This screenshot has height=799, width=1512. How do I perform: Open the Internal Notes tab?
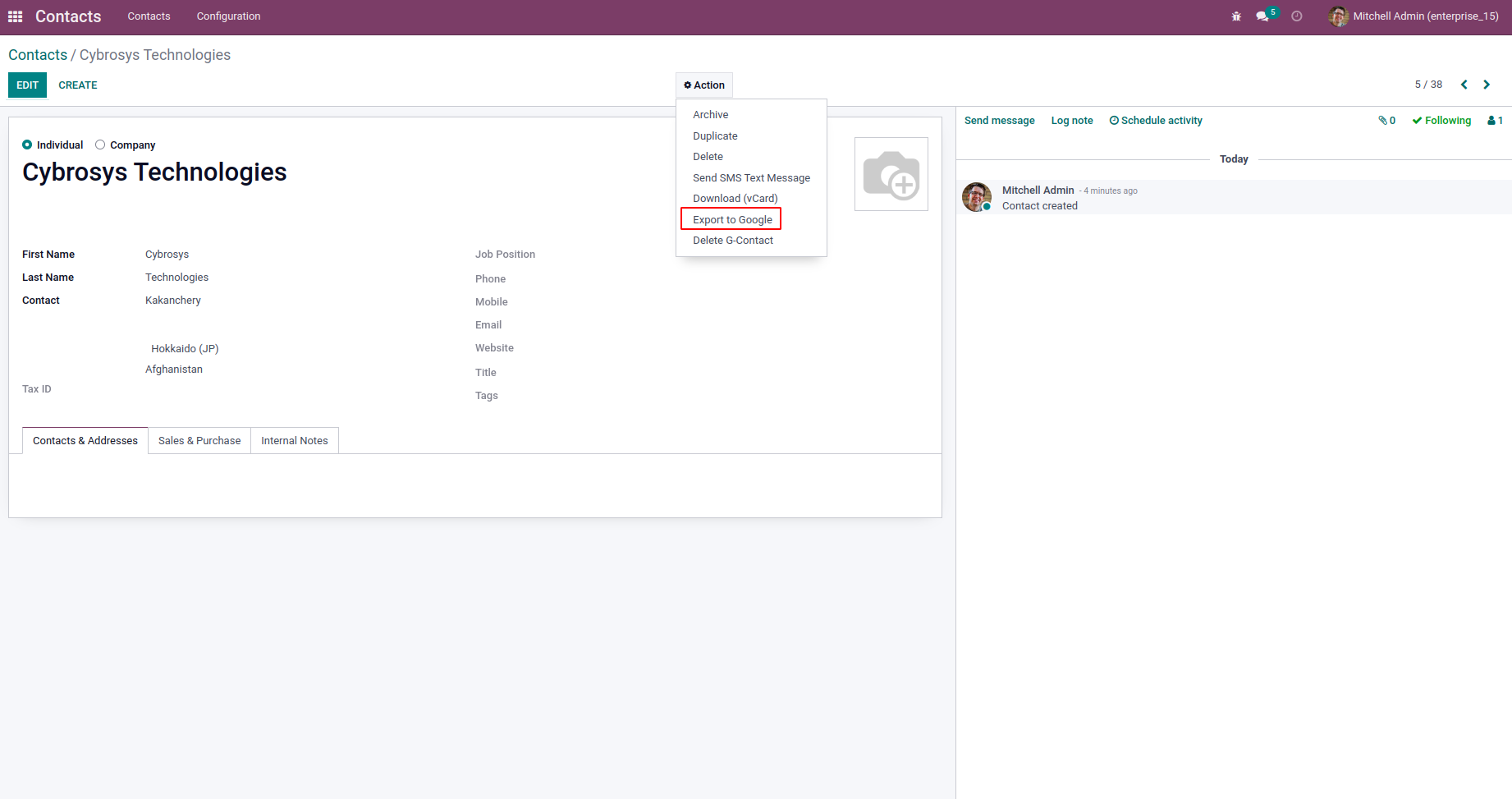click(x=295, y=441)
